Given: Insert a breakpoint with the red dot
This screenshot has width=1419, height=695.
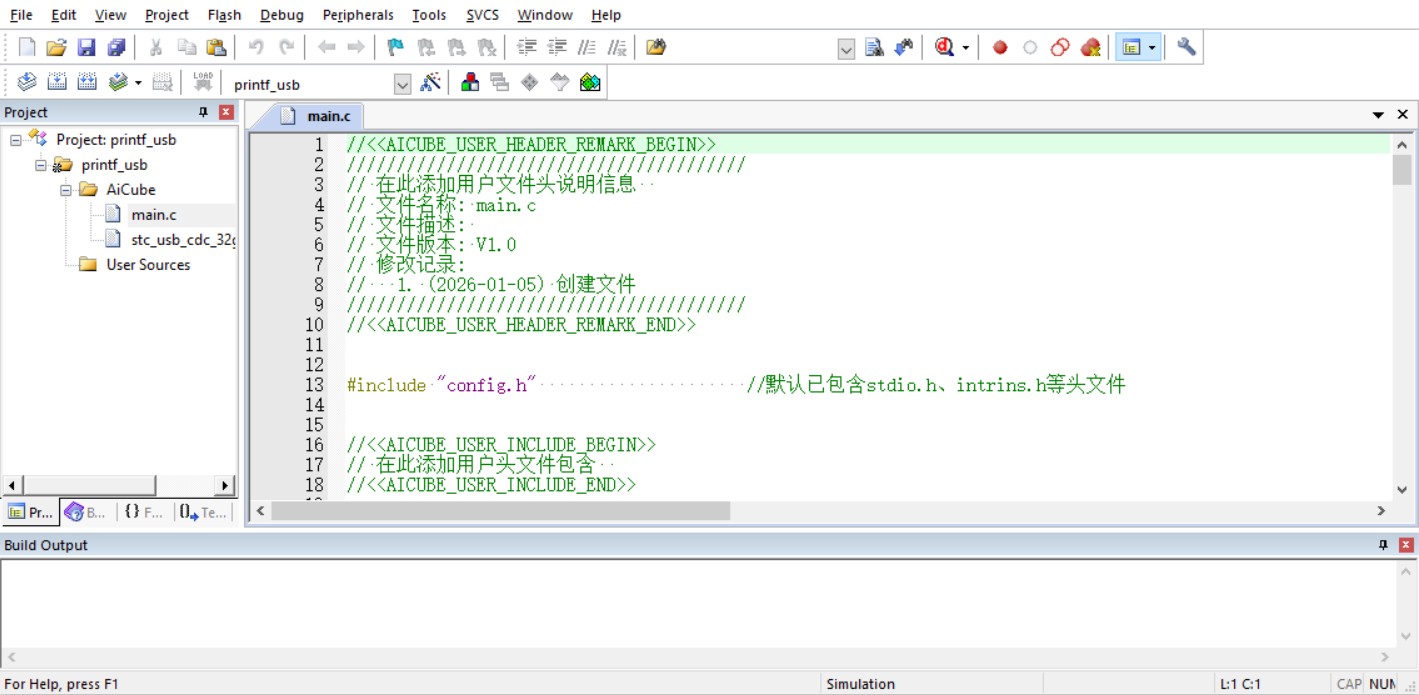Looking at the screenshot, I should 999,47.
